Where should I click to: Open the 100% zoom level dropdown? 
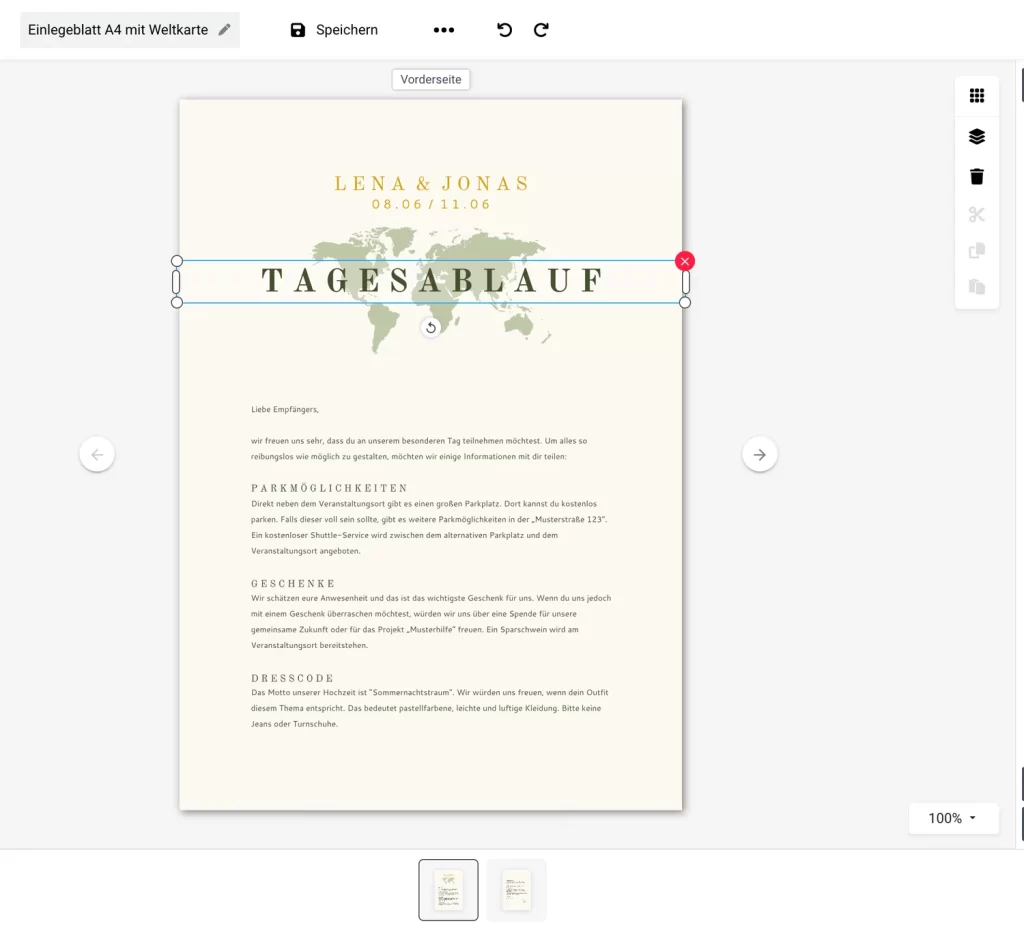[x=953, y=818]
